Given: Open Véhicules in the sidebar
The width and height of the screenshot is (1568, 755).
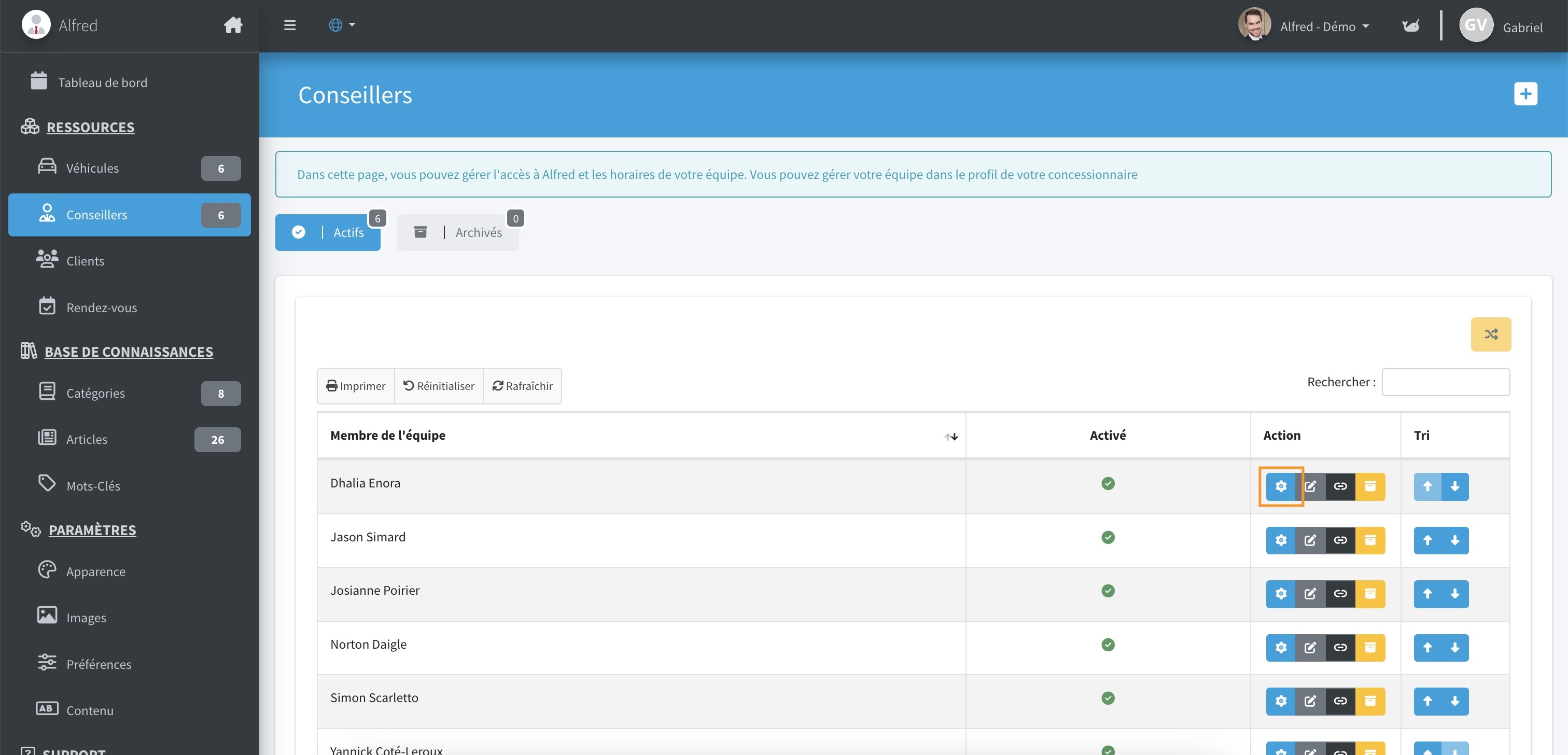Looking at the screenshot, I should click(92, 168).
